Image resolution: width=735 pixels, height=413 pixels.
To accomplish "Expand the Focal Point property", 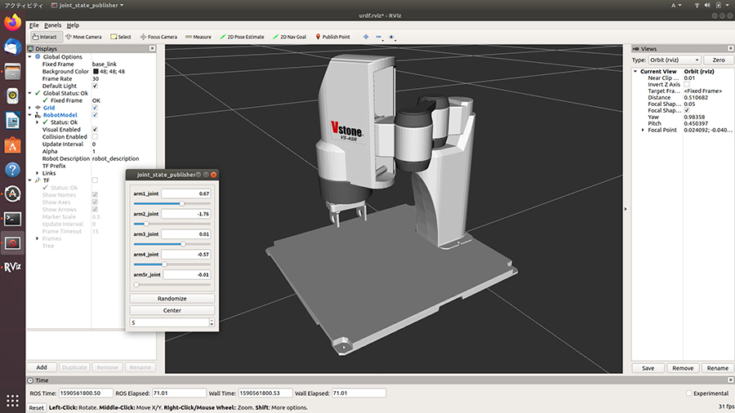I will [x=643, y=129].
